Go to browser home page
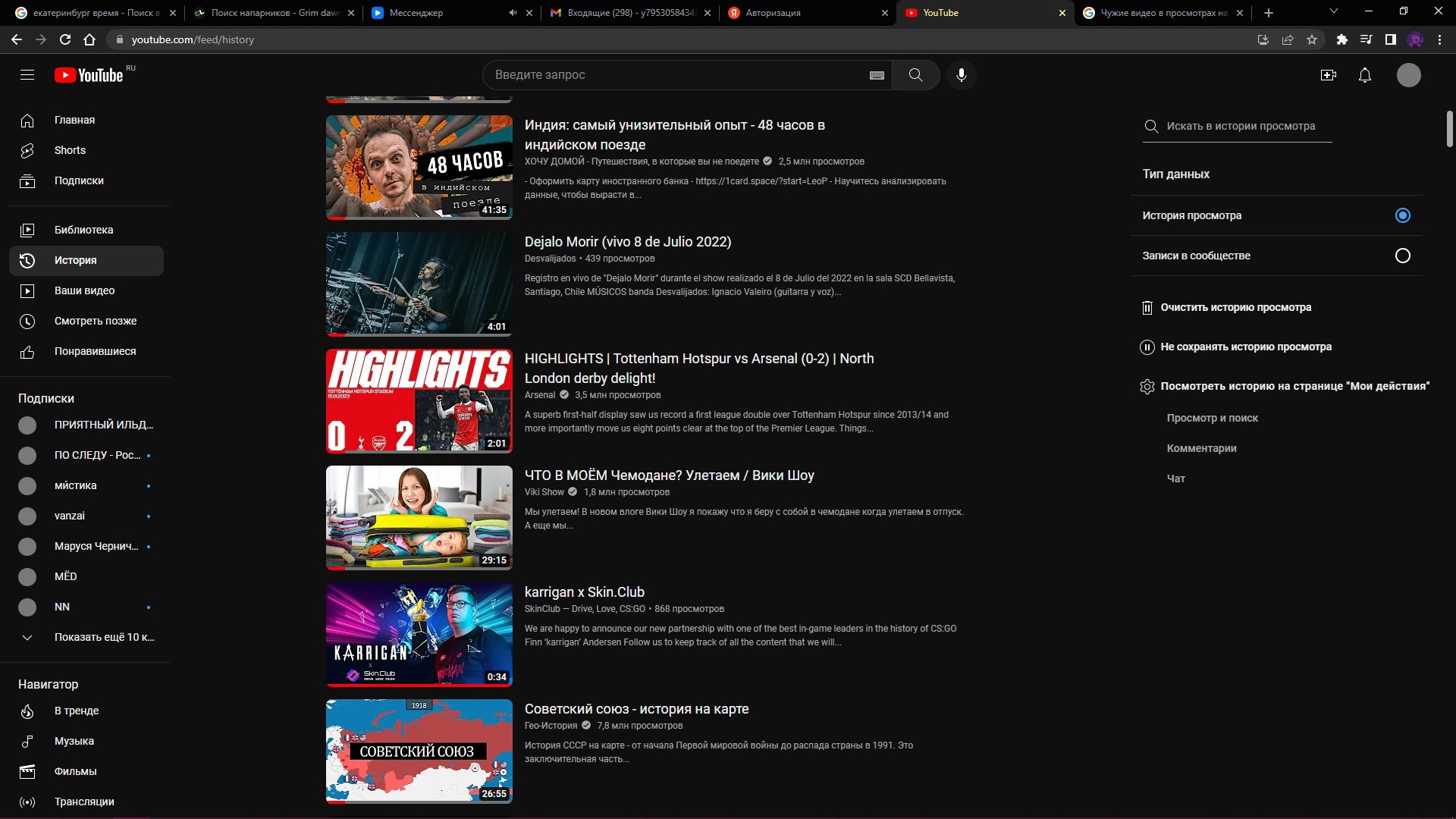The width and height of the screenshot is (1456, 819). click(x=89, y=39)
